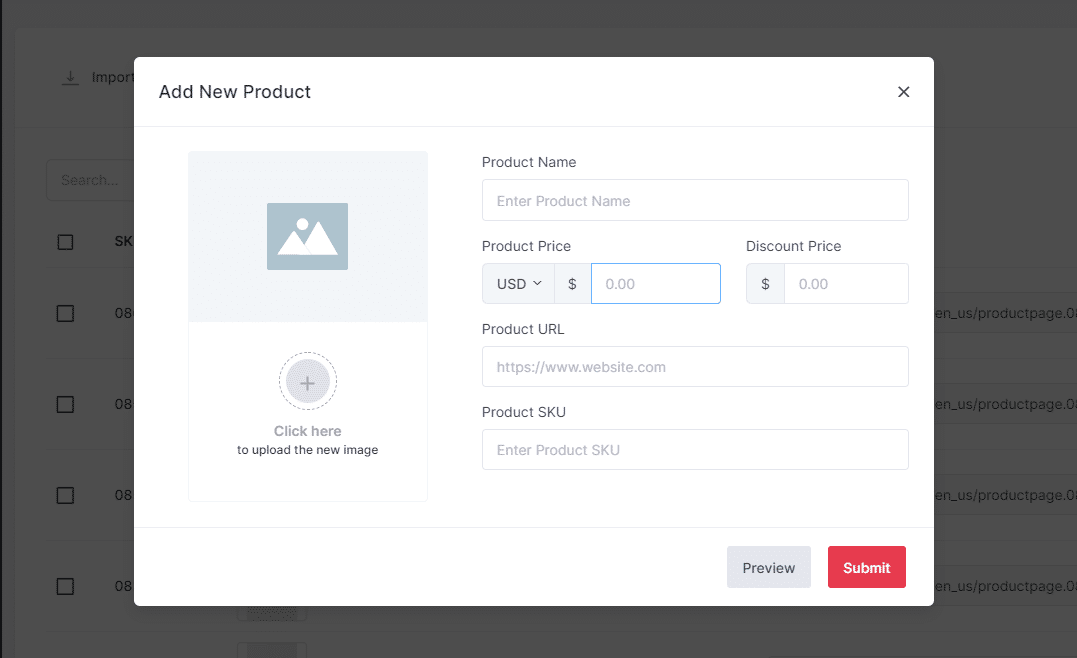This screenshot has width=1077, height=658.
Task: Click the 'Click here' upload link
Action: [x=307, y=431]
